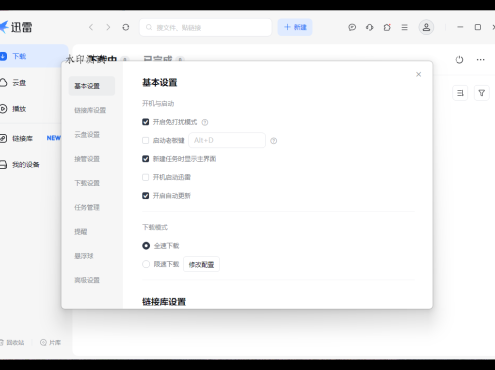Image resolution: width=495 pixels, height=370 pixels.
Task: Click the search file or paste link field
Action: click(x=206, y=27)
